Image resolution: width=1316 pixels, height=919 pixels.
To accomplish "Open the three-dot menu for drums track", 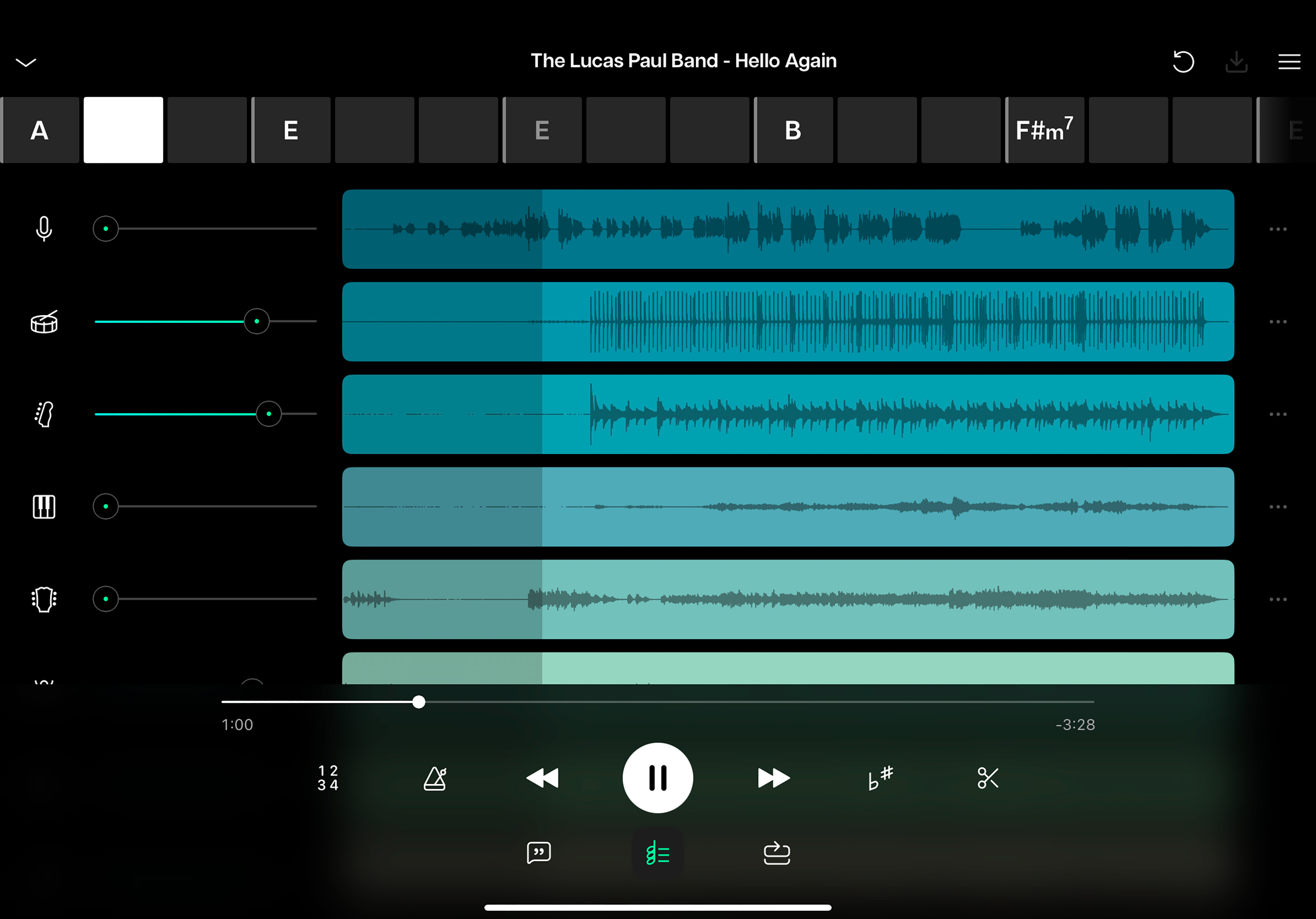I will click(1277, 322).
